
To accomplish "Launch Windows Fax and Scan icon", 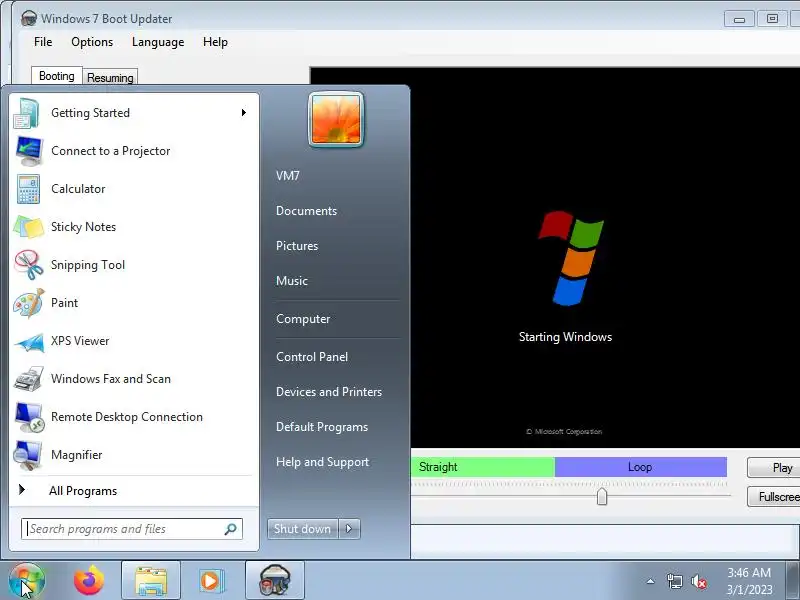I will click(x=28, y=379).
